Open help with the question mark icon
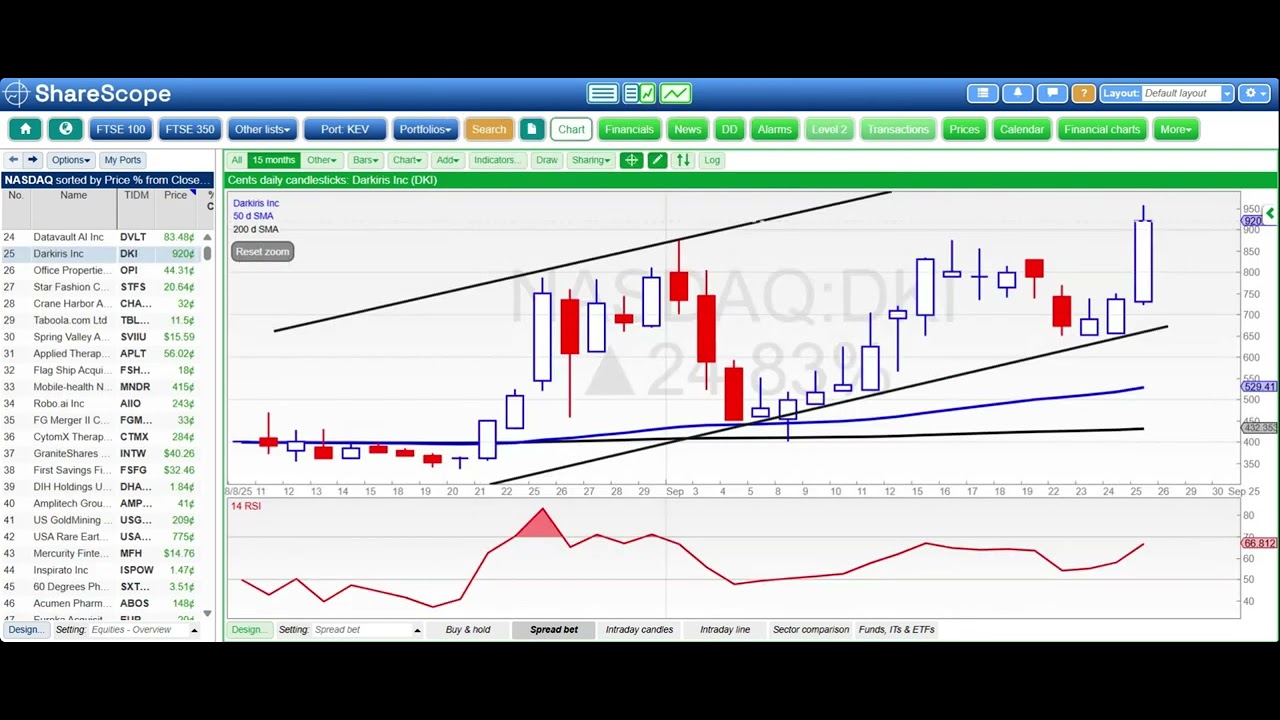The width and height of the screenshot is (1280, 720). (x=1083, y=93)
